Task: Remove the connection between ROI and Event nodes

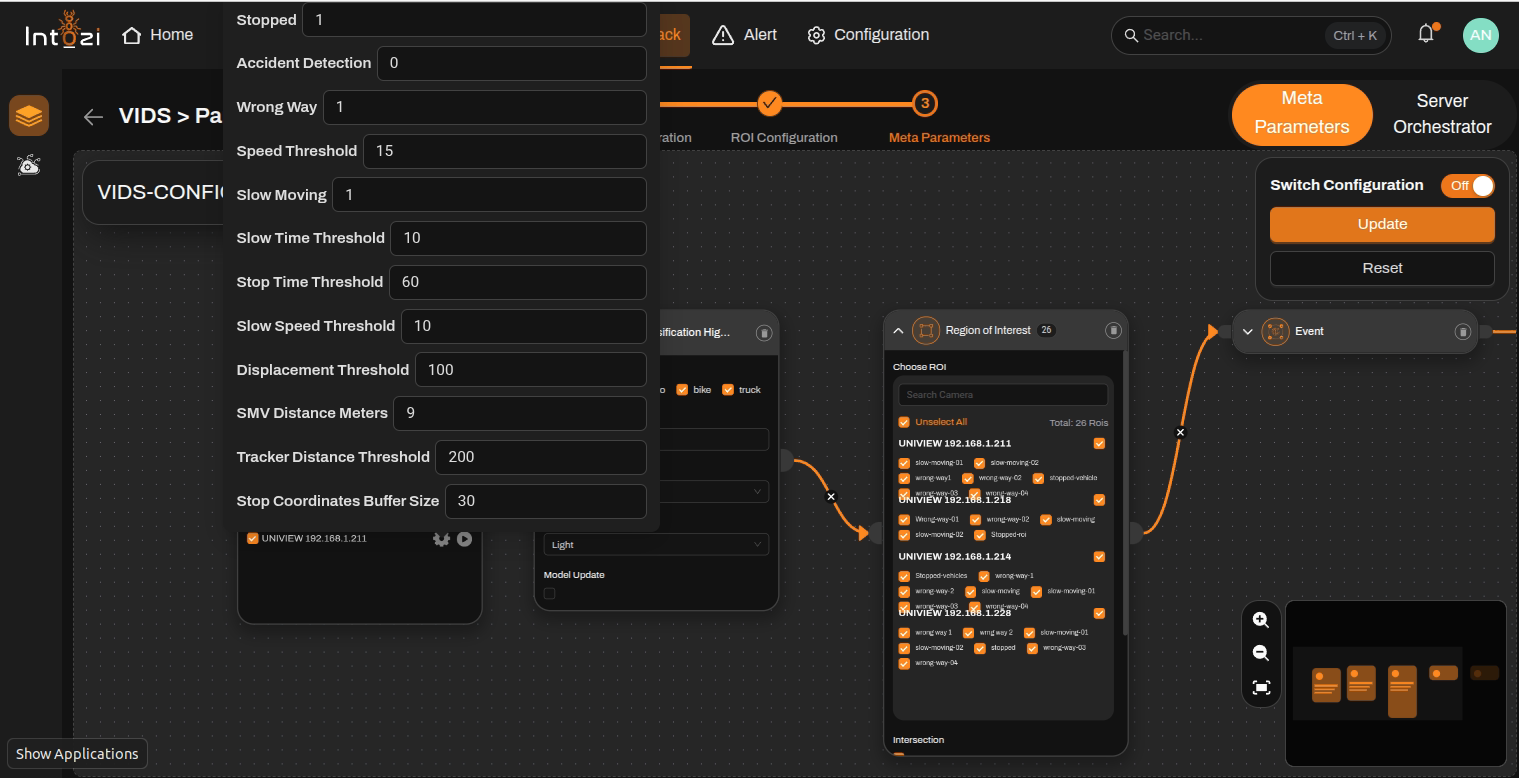Action: point(1180,432)
